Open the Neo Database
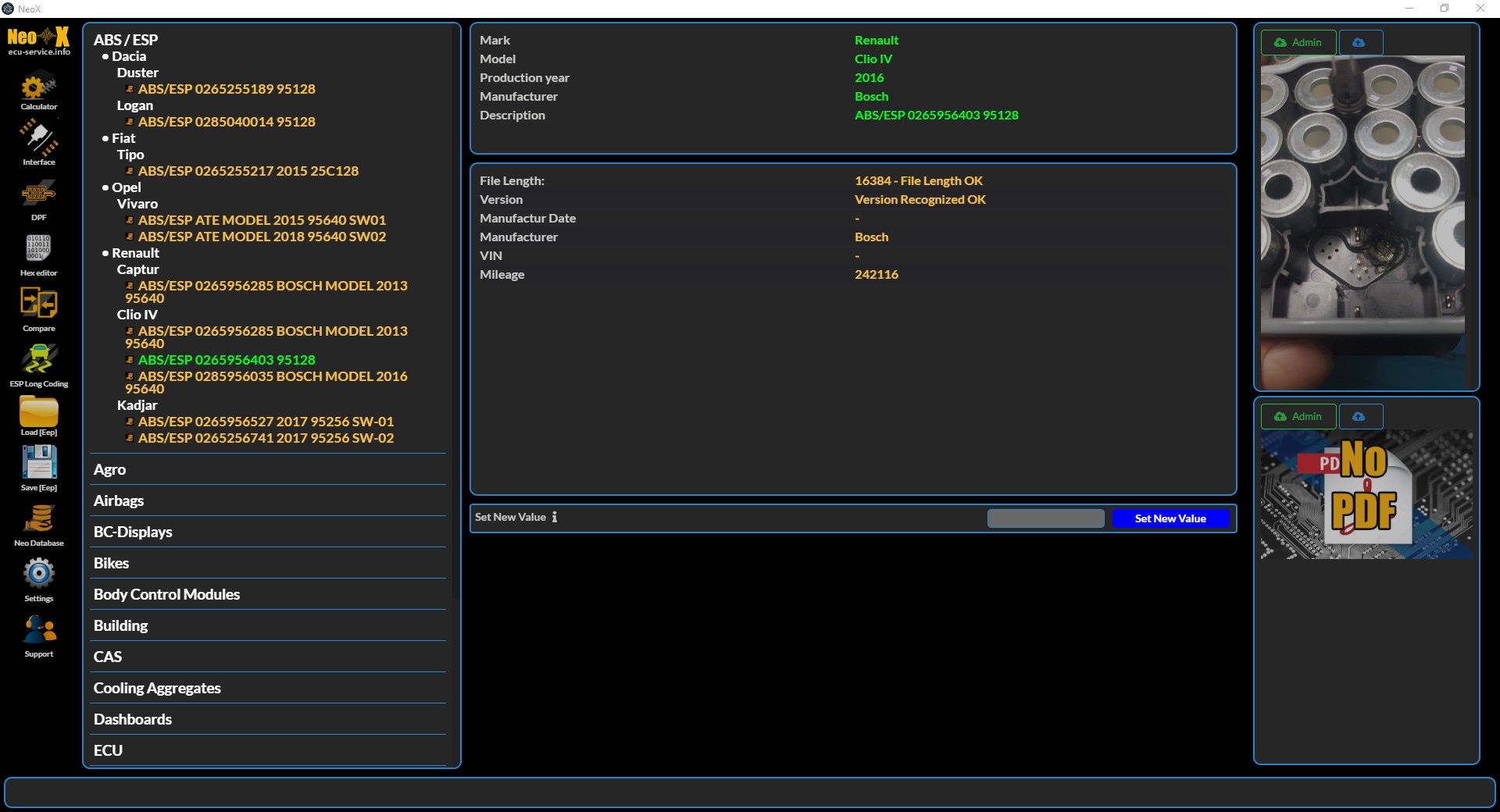This screenshot has height=812, width=1500. click(38, 524)
